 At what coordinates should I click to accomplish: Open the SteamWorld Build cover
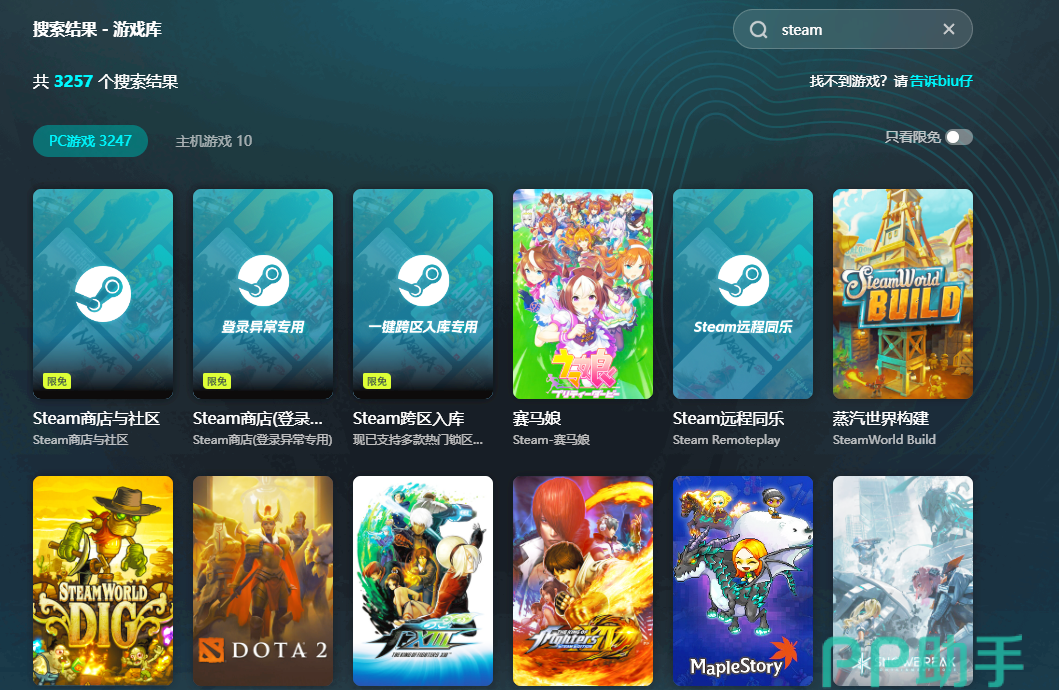903,293
